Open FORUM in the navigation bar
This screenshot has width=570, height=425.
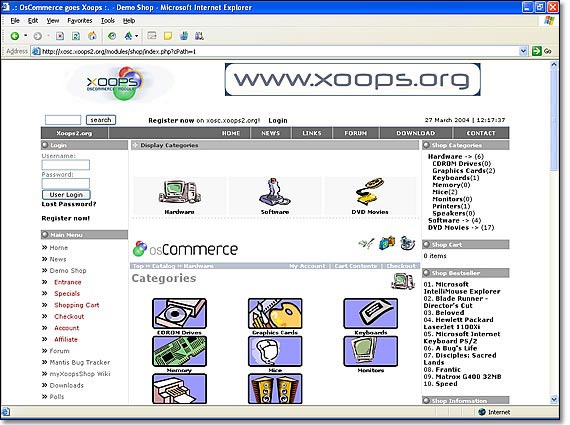(x=356, y=133)
